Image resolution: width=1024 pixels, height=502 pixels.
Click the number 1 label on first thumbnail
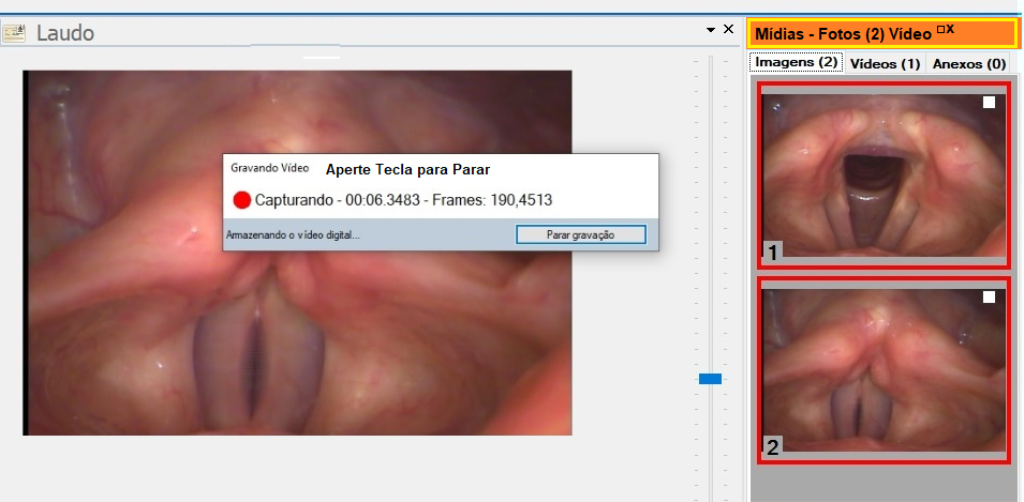tap(773, 253)
